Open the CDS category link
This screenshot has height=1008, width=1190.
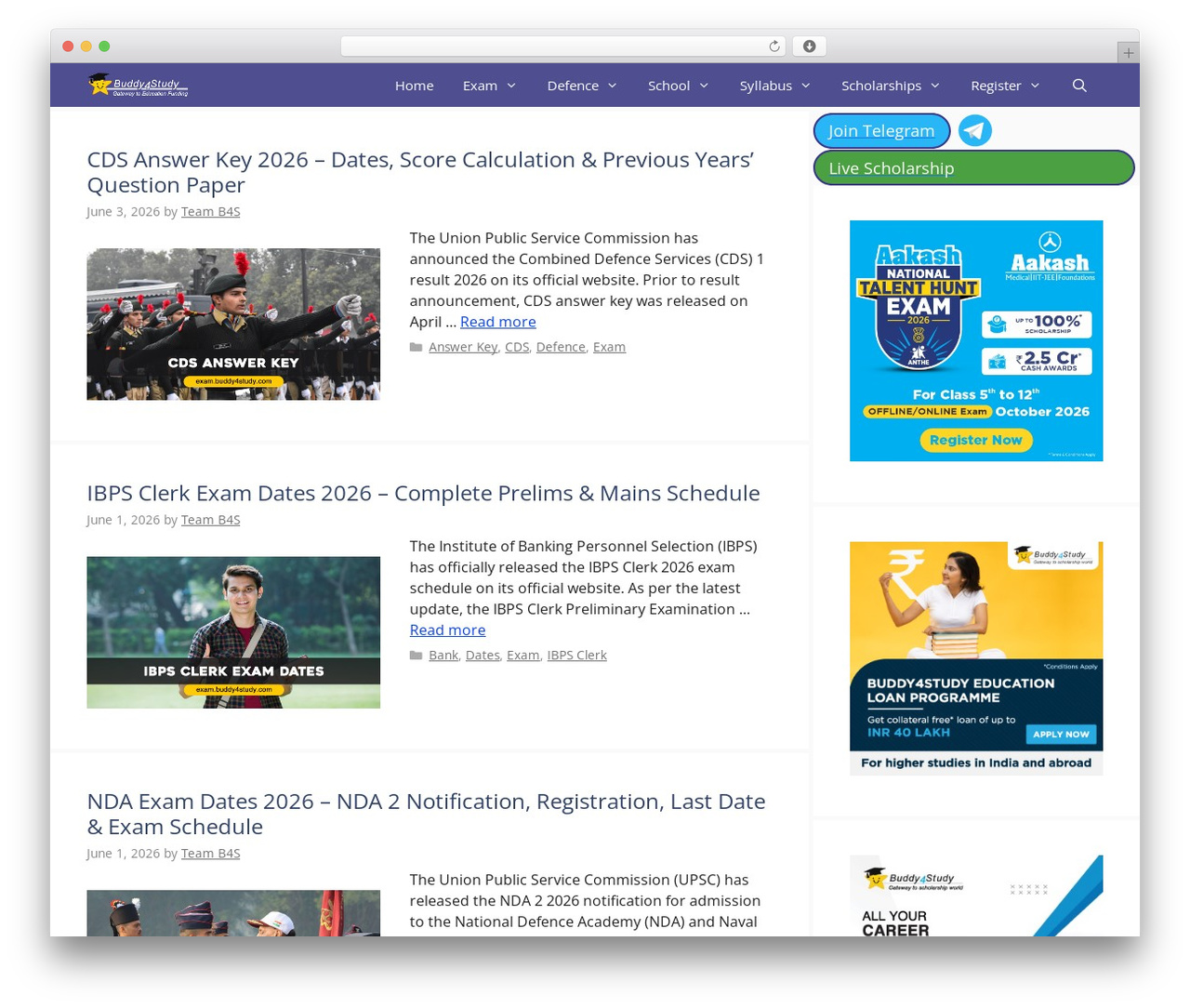517,347
